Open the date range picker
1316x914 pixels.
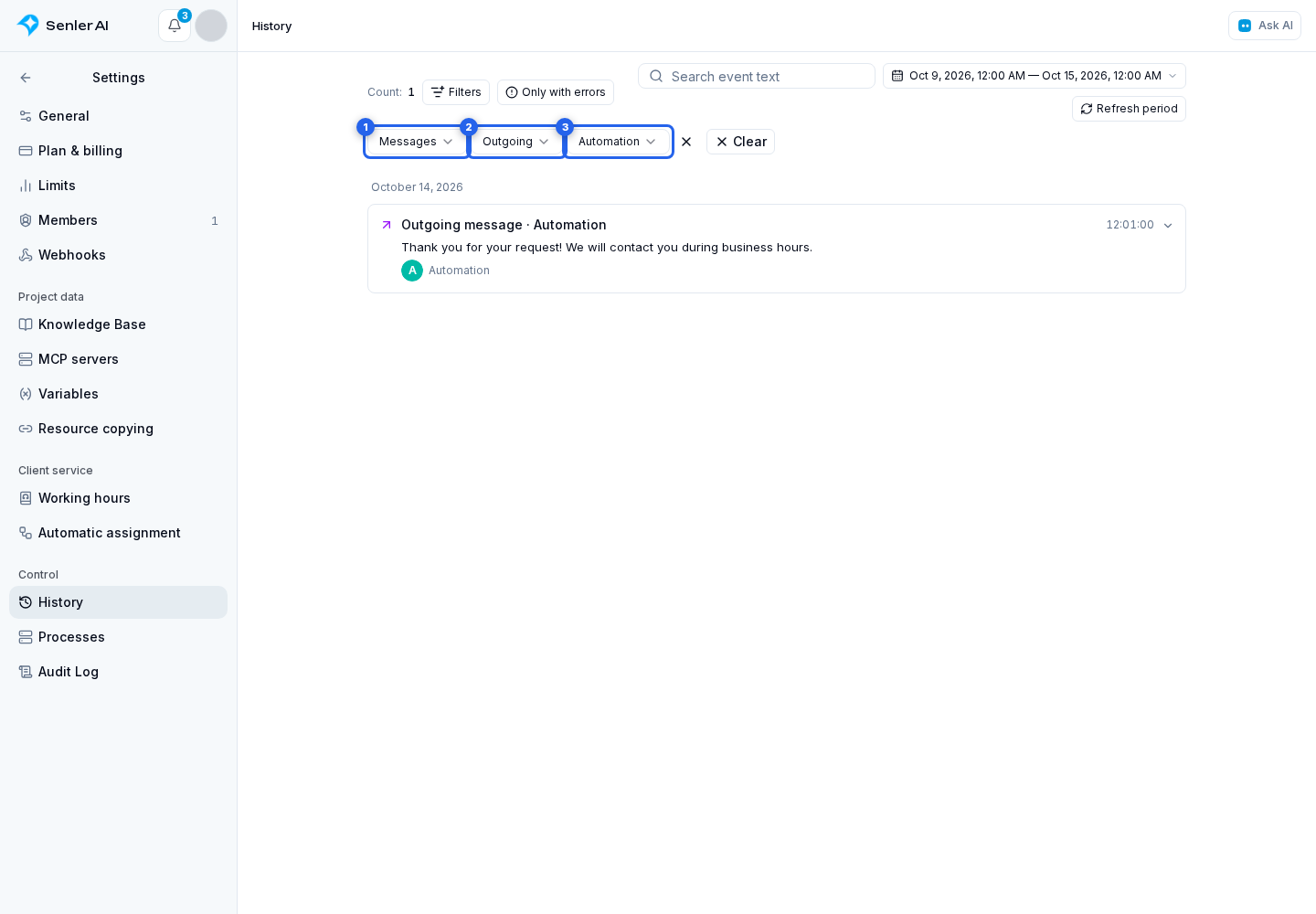(1035, 76)
